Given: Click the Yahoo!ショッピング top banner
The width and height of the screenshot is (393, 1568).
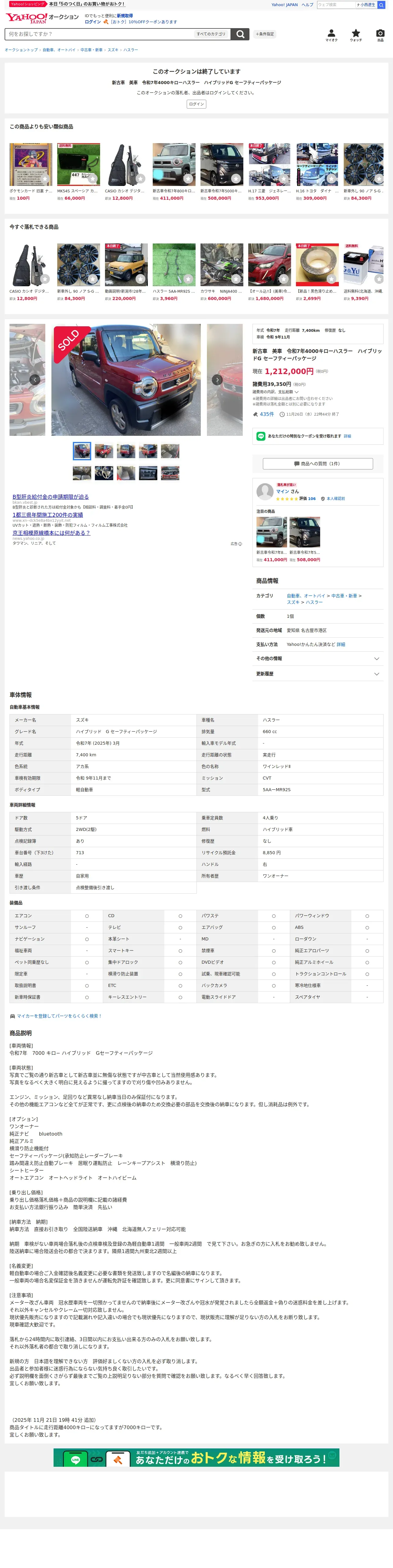Looking at the screenshot, I should 67,4.
